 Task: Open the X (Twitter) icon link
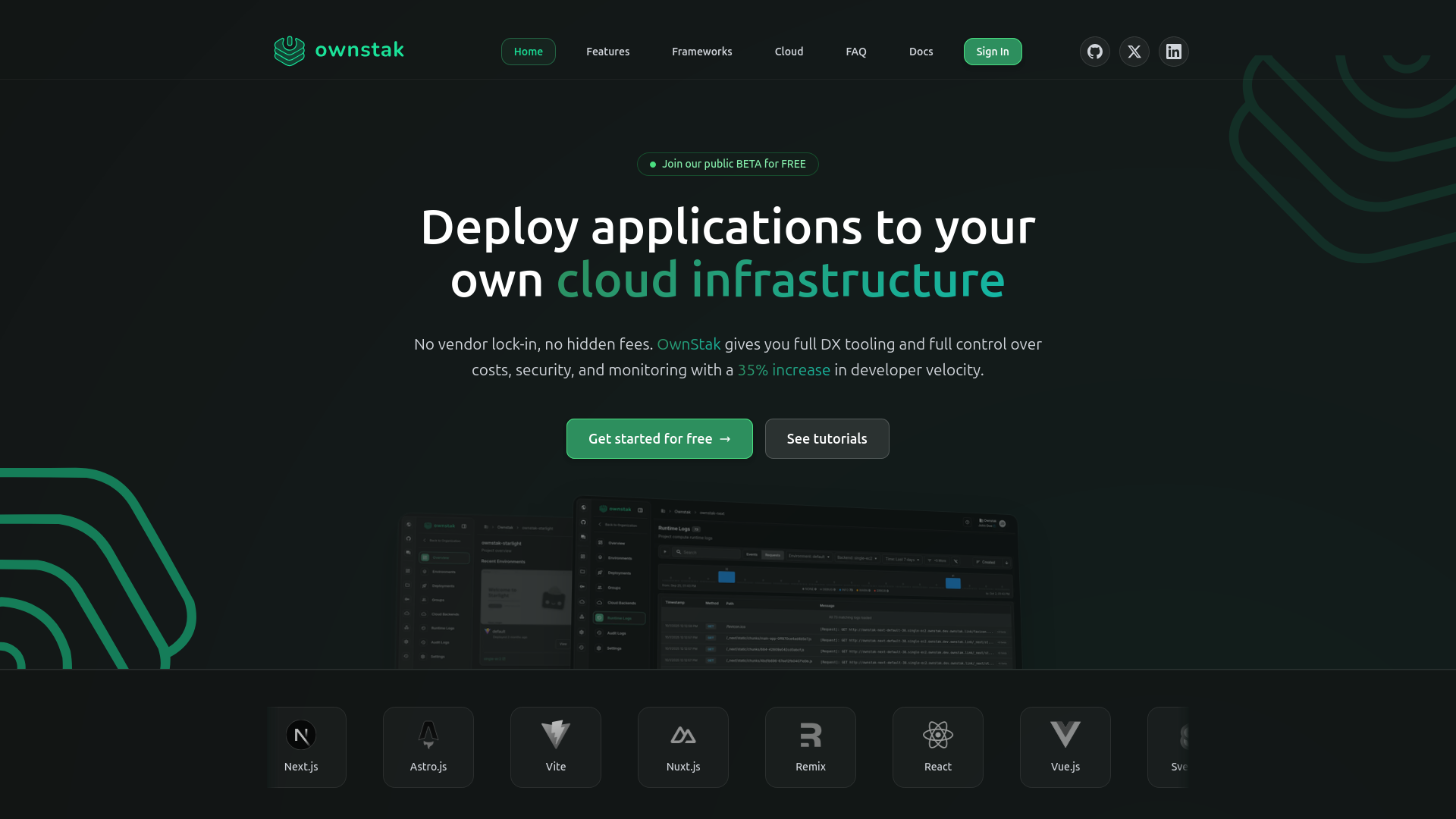click(x=1134, y=52)
